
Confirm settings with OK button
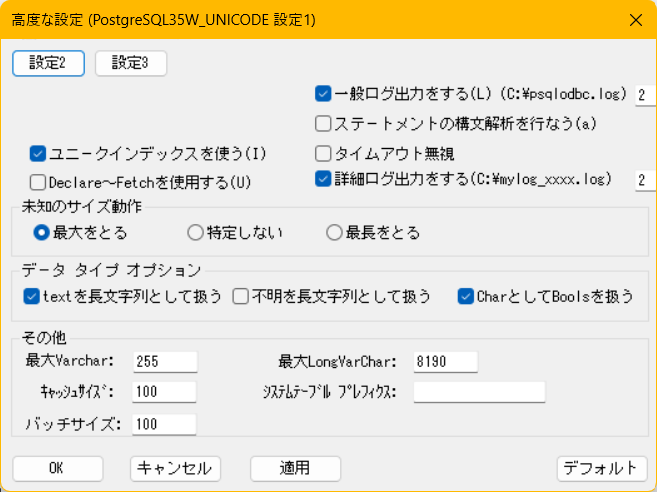point(58,469)
